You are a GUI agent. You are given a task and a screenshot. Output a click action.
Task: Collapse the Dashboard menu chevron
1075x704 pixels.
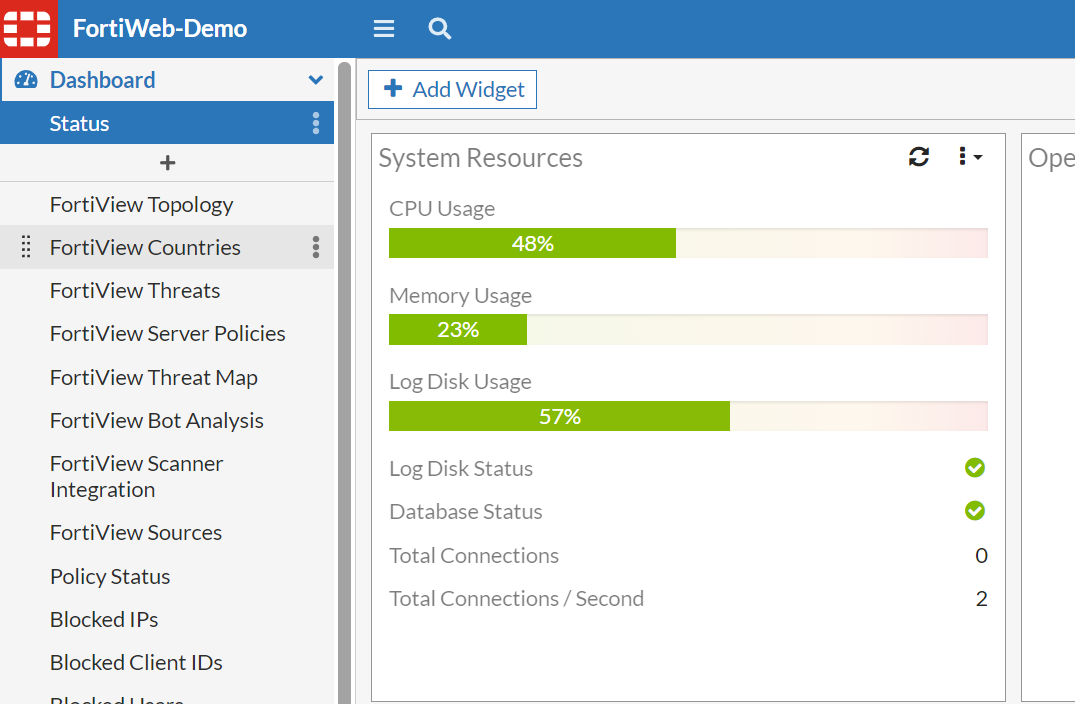coord(315,80)
